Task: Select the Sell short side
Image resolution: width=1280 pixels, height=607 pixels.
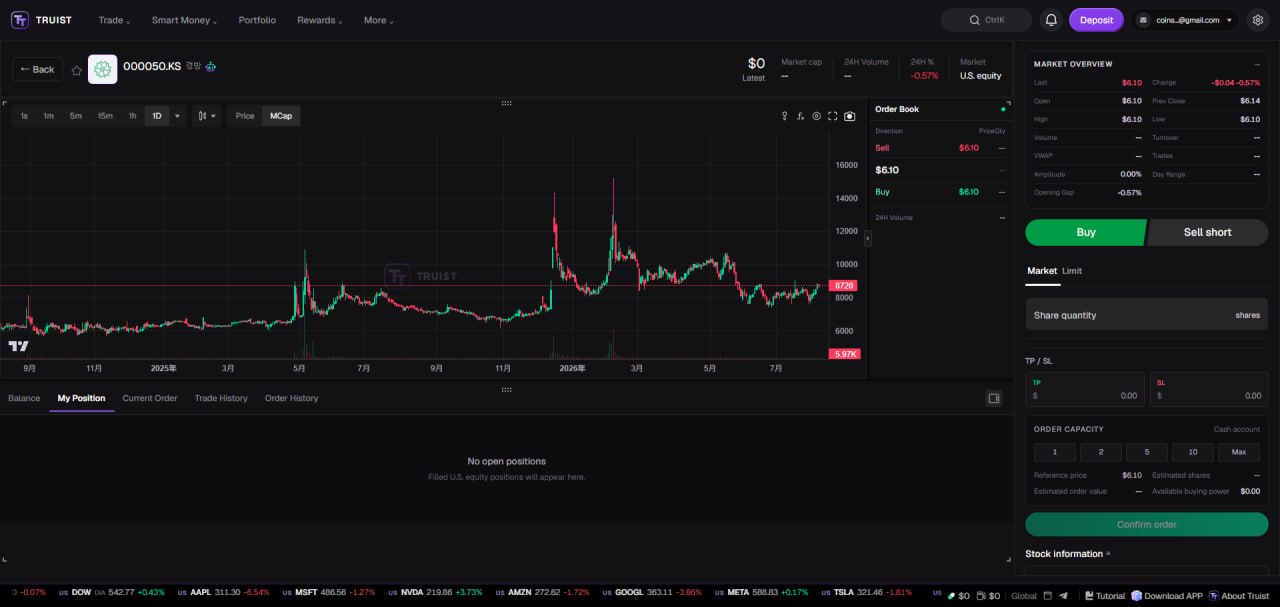Action: pos(1208,232)
